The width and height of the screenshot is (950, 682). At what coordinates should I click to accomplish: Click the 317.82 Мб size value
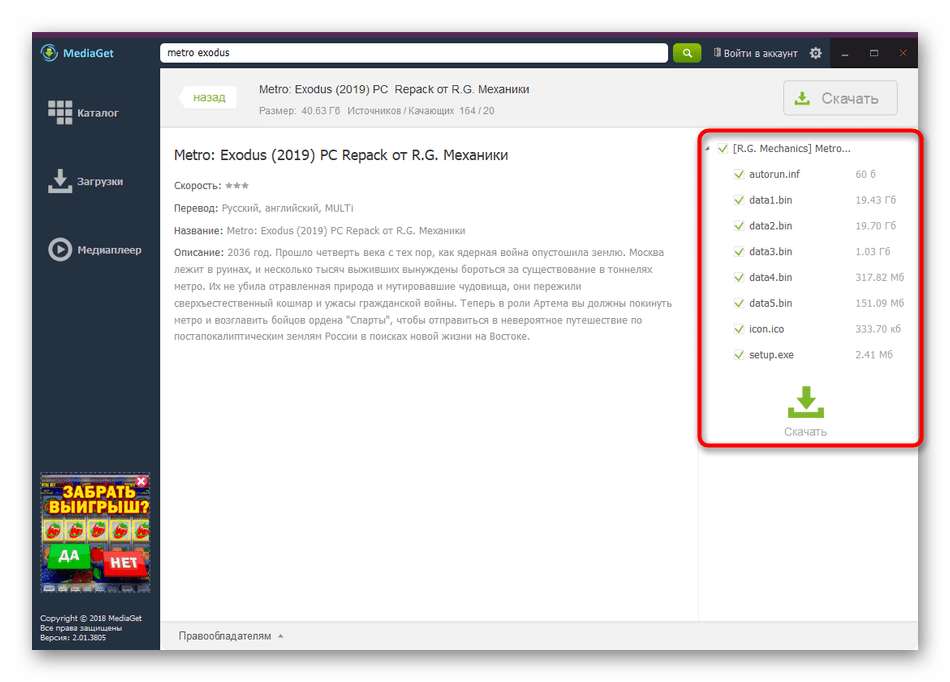(879, 277)
